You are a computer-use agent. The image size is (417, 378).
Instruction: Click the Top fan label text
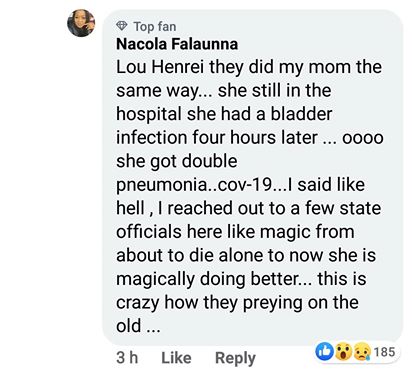[155, 26]
